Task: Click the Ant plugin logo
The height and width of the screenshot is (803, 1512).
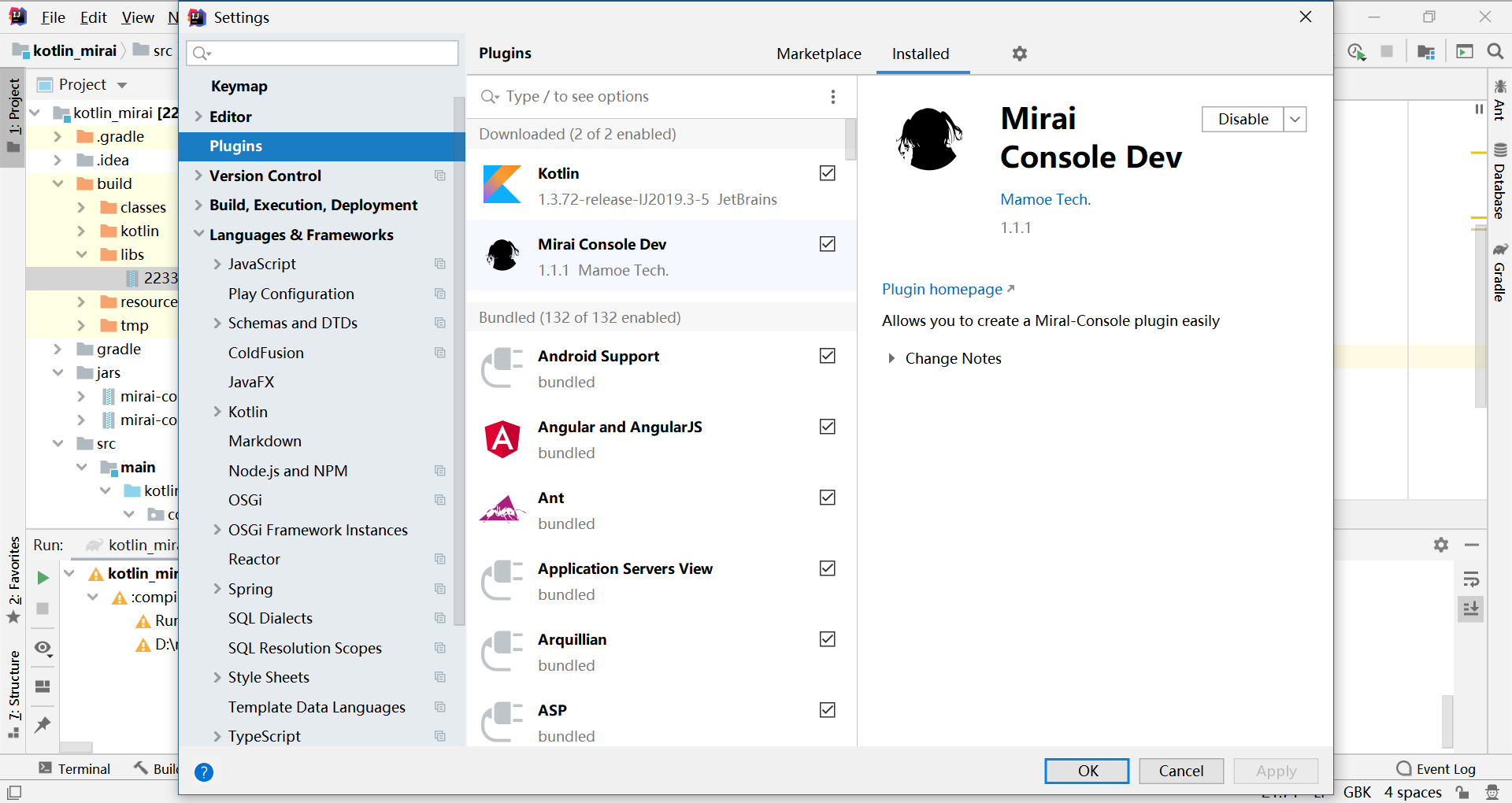Action: (x=502, y=509)
